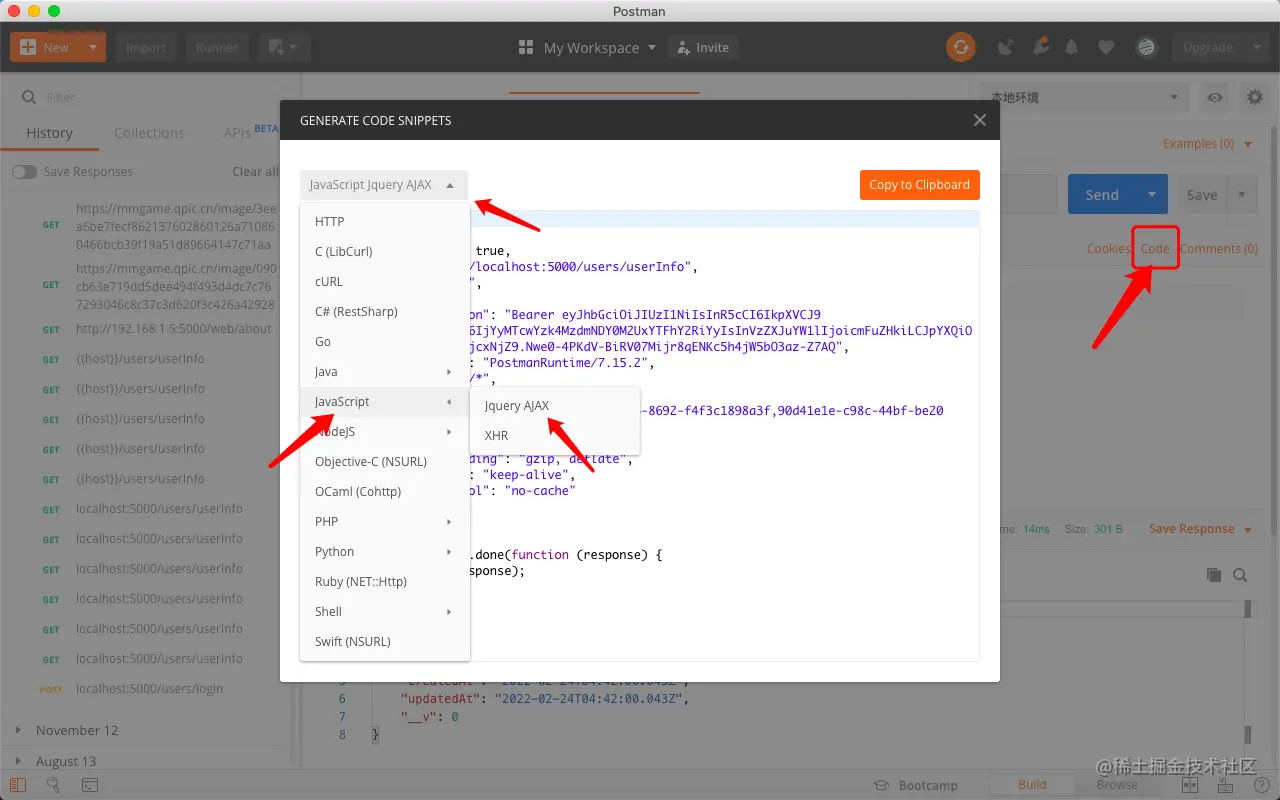The image size is (1280, 800).
Task: Click the orange New button
Action: coord(46,47)
